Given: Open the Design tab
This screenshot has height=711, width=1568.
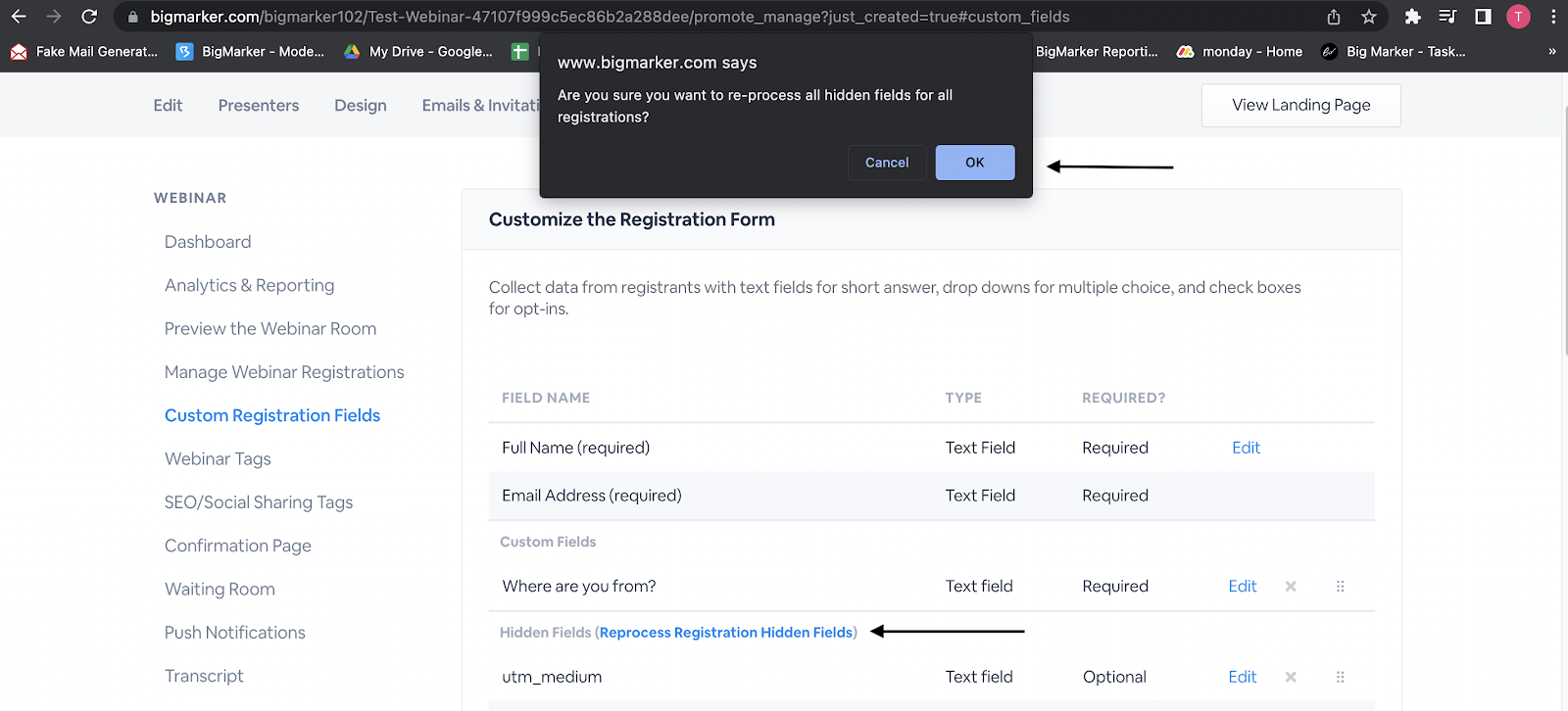Looking at the screenshot, I should [361, 106].
